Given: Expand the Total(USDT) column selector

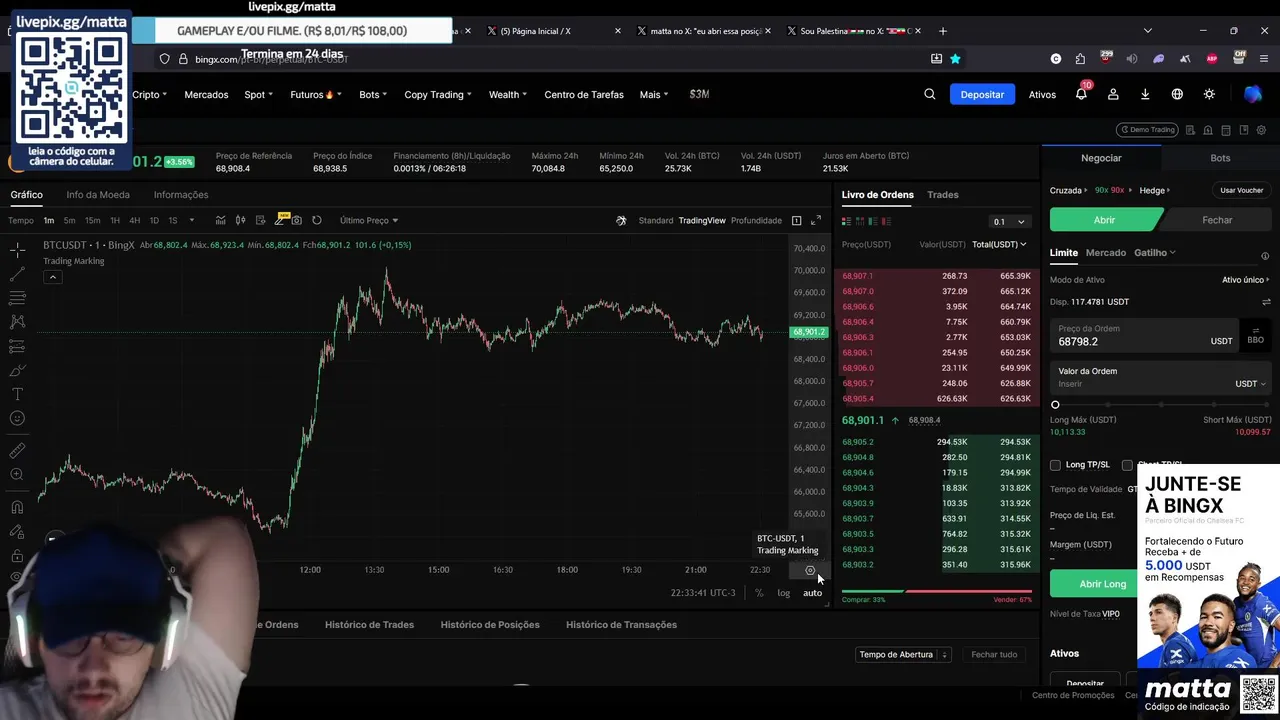Looking at the screenshot, I should tap(998, 244).
